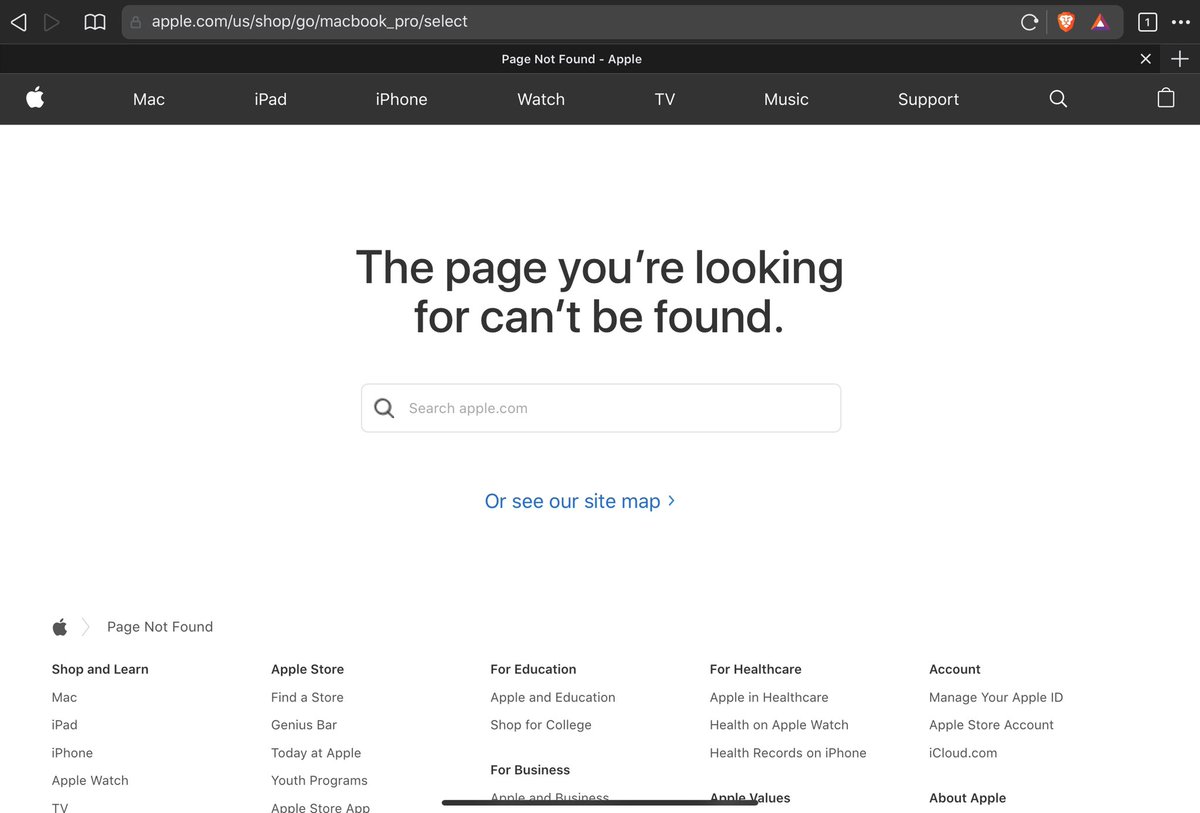Image resolution: width=1200 pixels, height=813 pixels.
Task: Open Apple in Healthcare link
Action: (x=769, y=697)
